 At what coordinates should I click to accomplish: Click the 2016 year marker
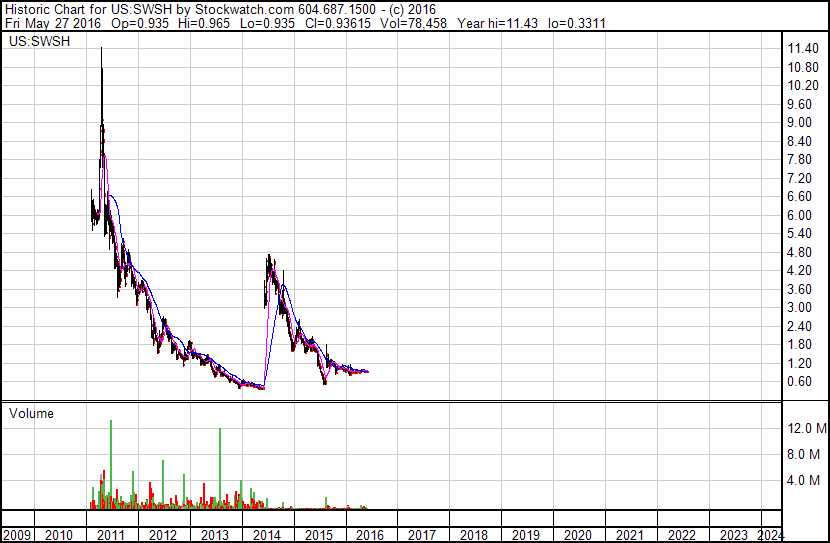[x=370, y=535]
